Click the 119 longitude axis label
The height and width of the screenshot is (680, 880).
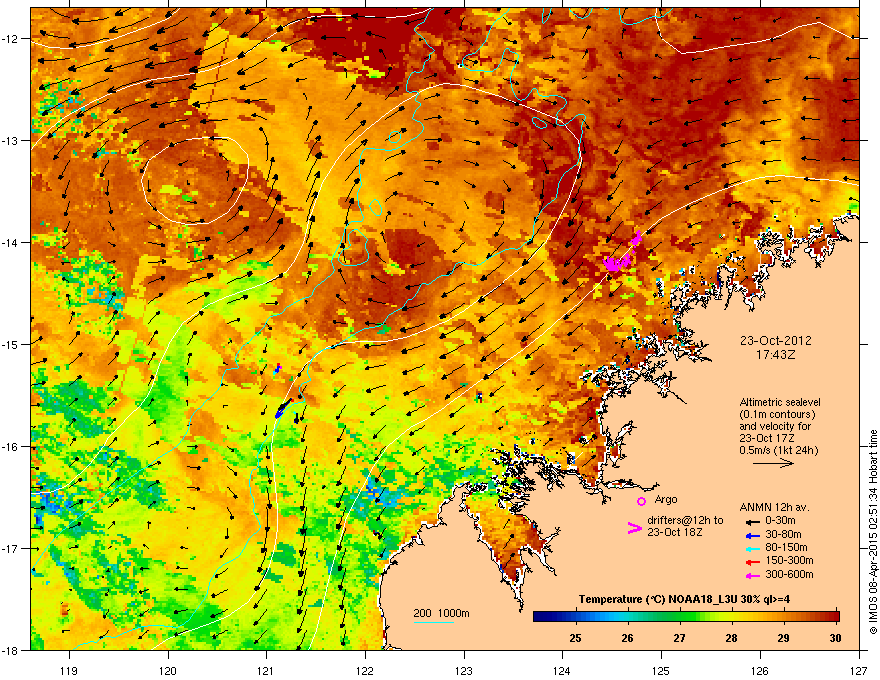click(x=69, y=670)
